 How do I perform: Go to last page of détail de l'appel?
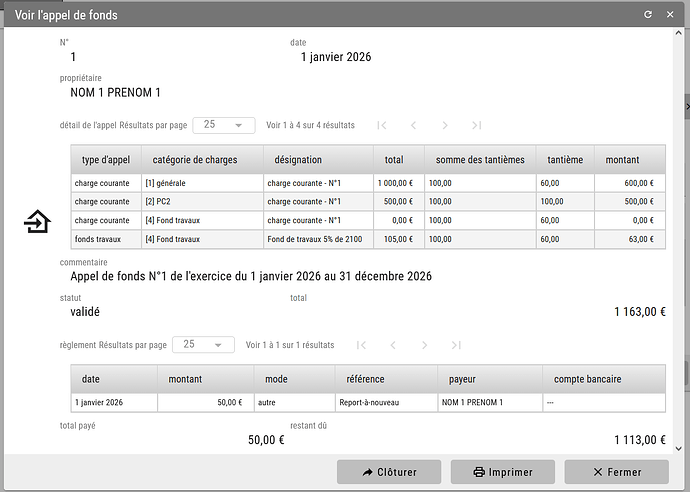pos(477,125)
